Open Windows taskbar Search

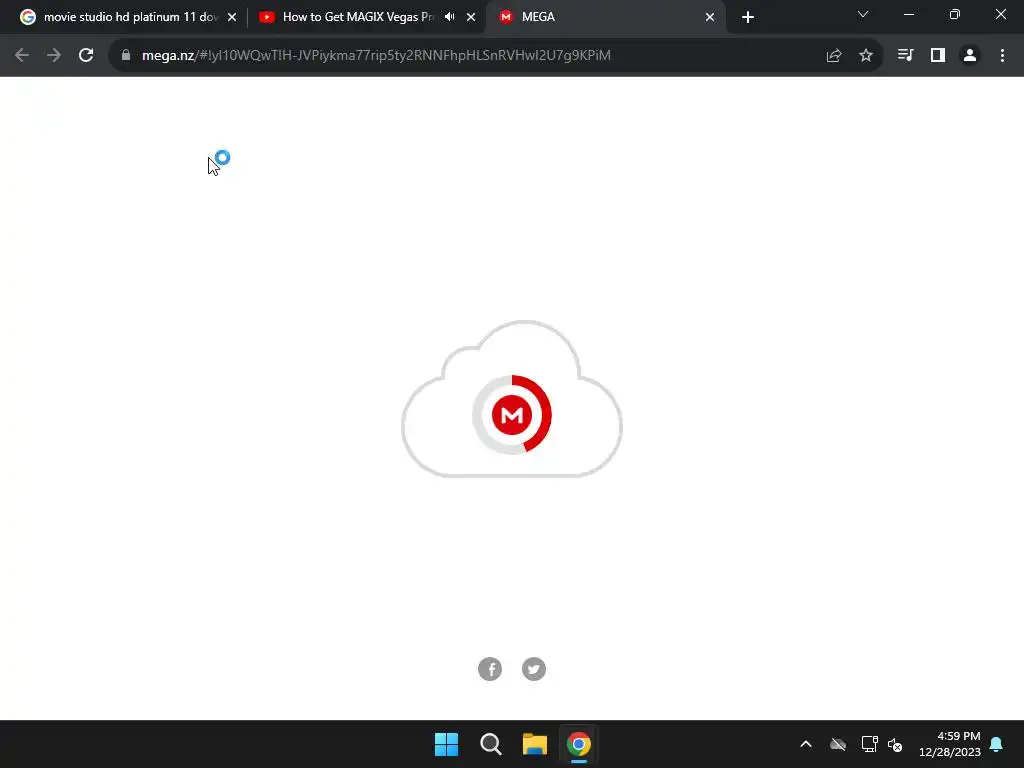tap(490, 744)
